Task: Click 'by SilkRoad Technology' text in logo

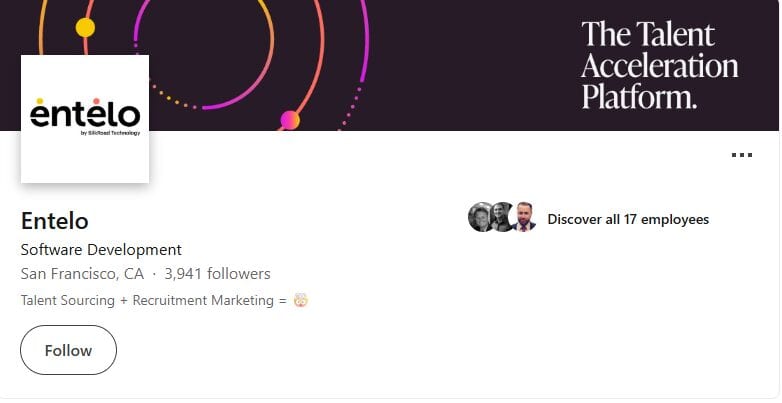Action: [110, 133]
